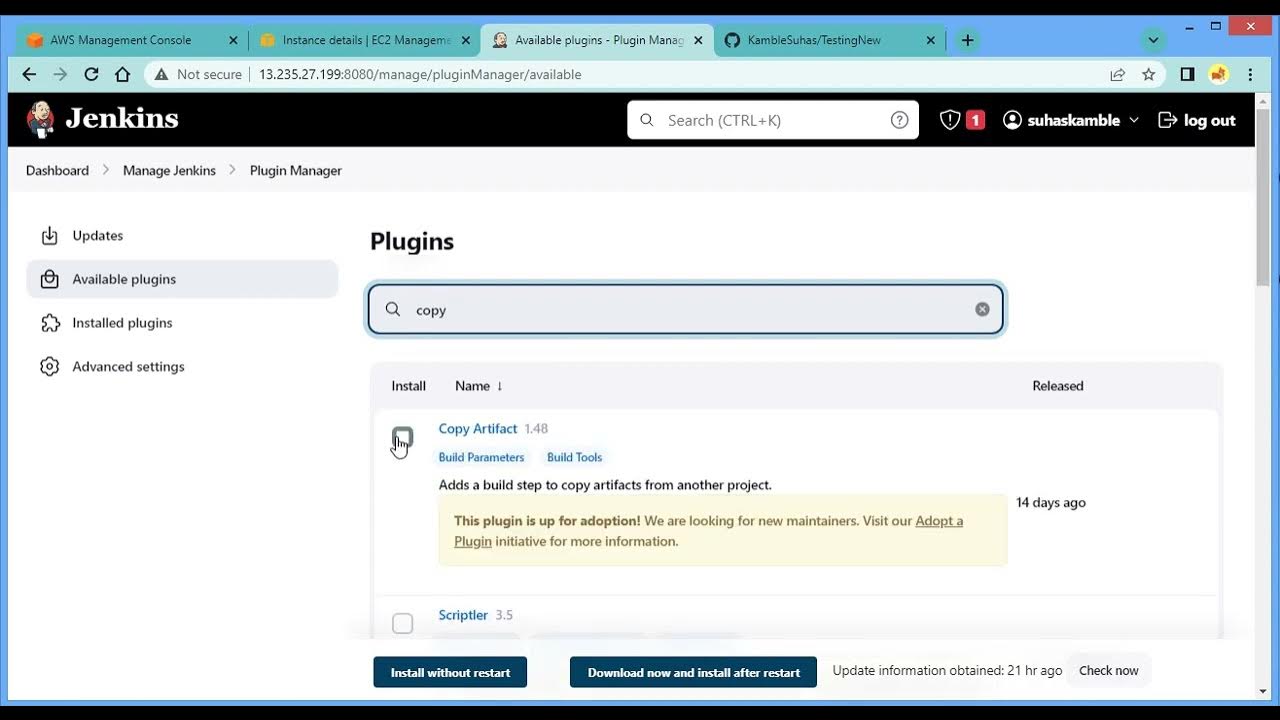The width and height of the screenshot is (1280, 720).
Task: Click the Not secure warning icon
Action: coord(161,74)
